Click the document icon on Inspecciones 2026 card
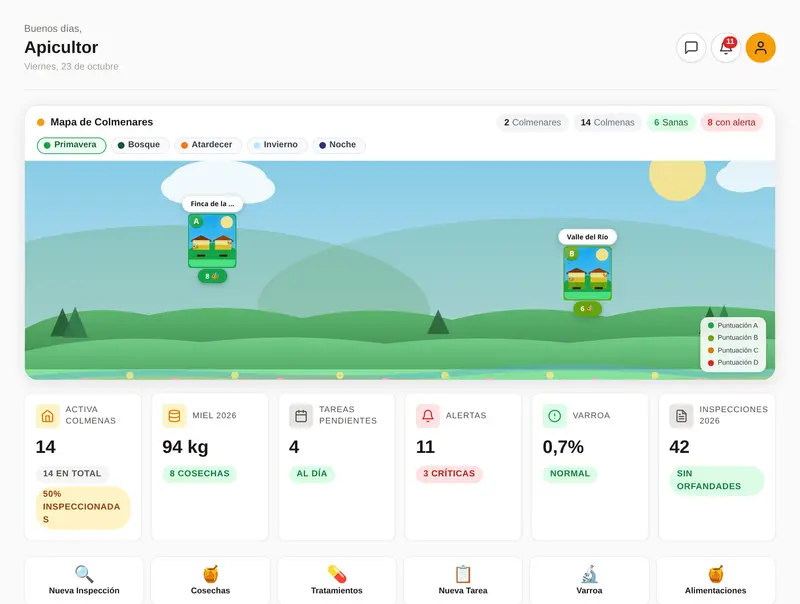This screenshot has width=800, height=604. [681, 416]
